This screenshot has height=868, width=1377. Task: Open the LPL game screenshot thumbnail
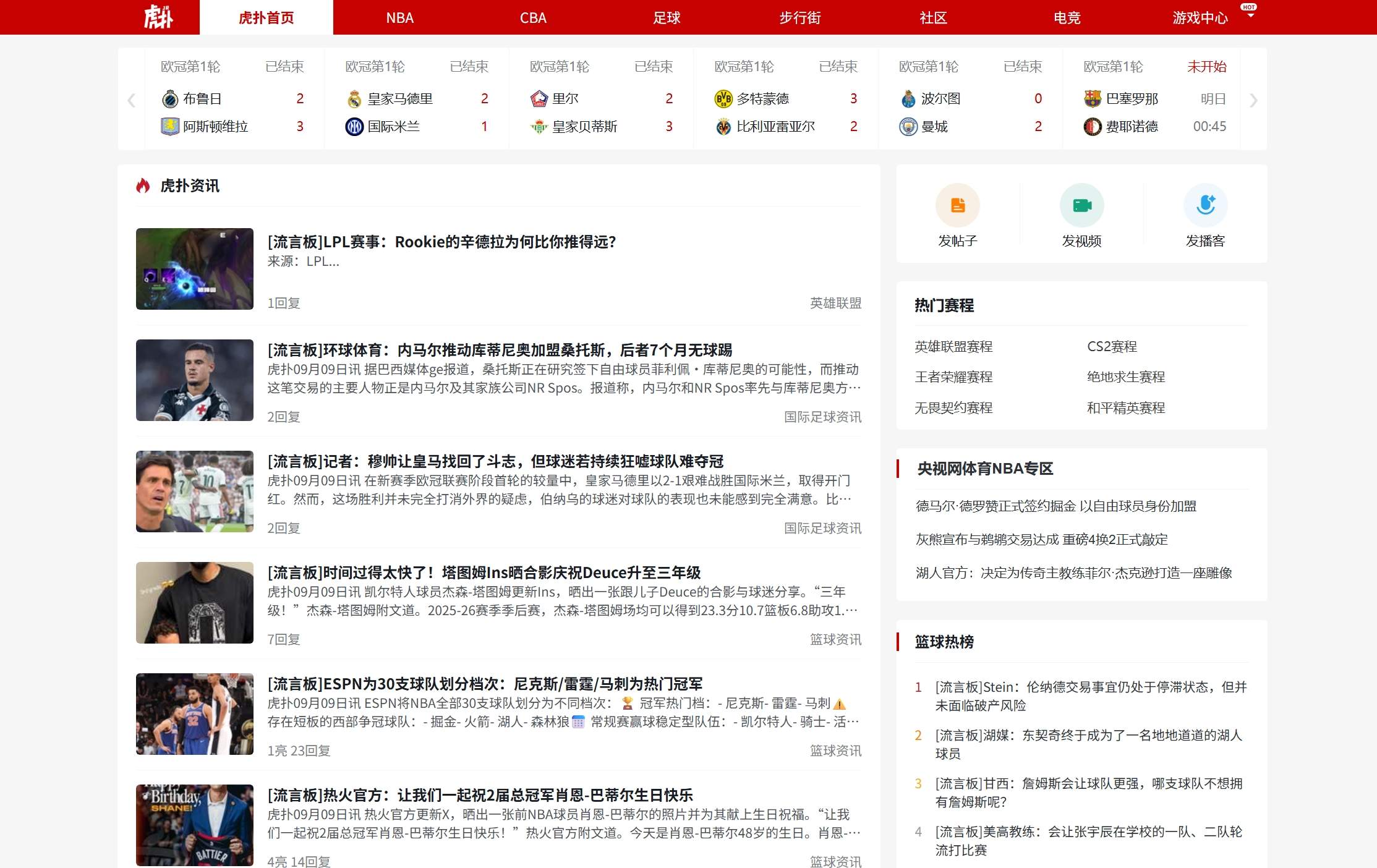195,269
